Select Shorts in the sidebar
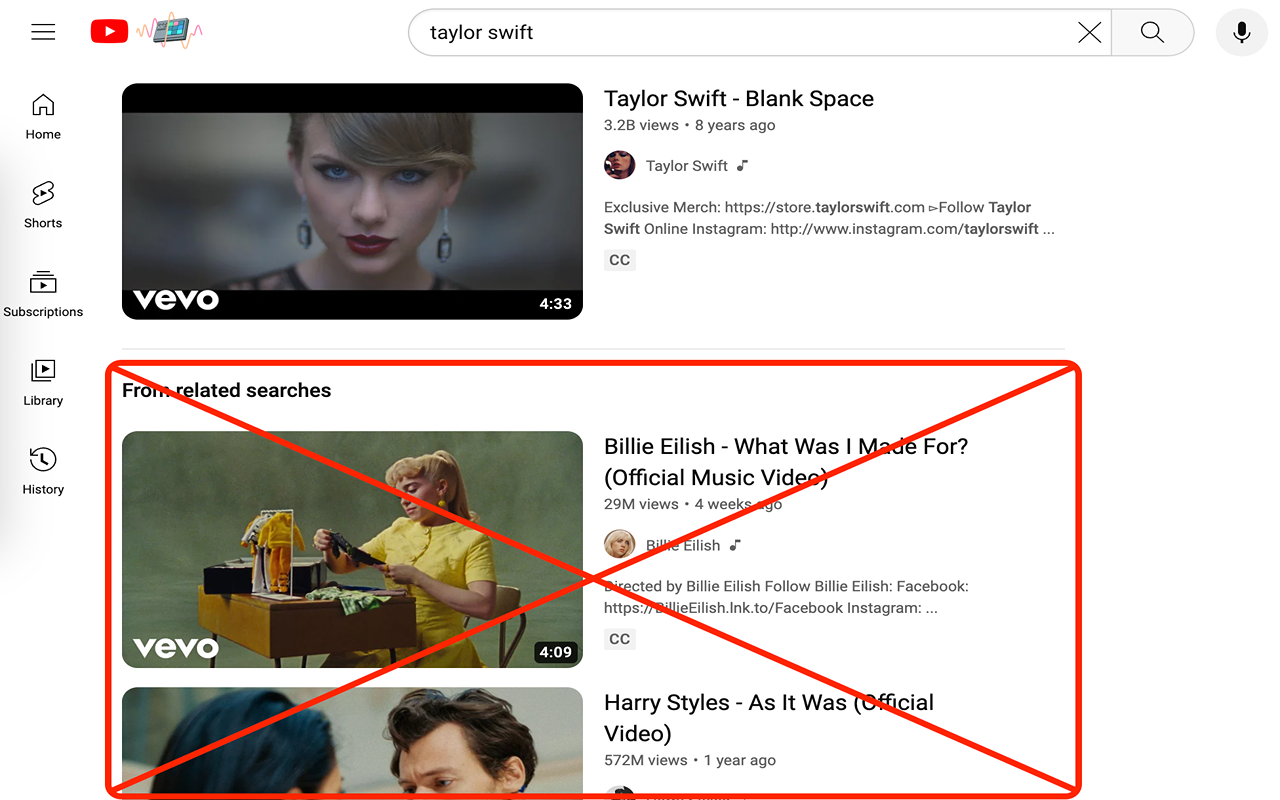This screenshot has width=1280, height=800. click(x=42, y=204)
